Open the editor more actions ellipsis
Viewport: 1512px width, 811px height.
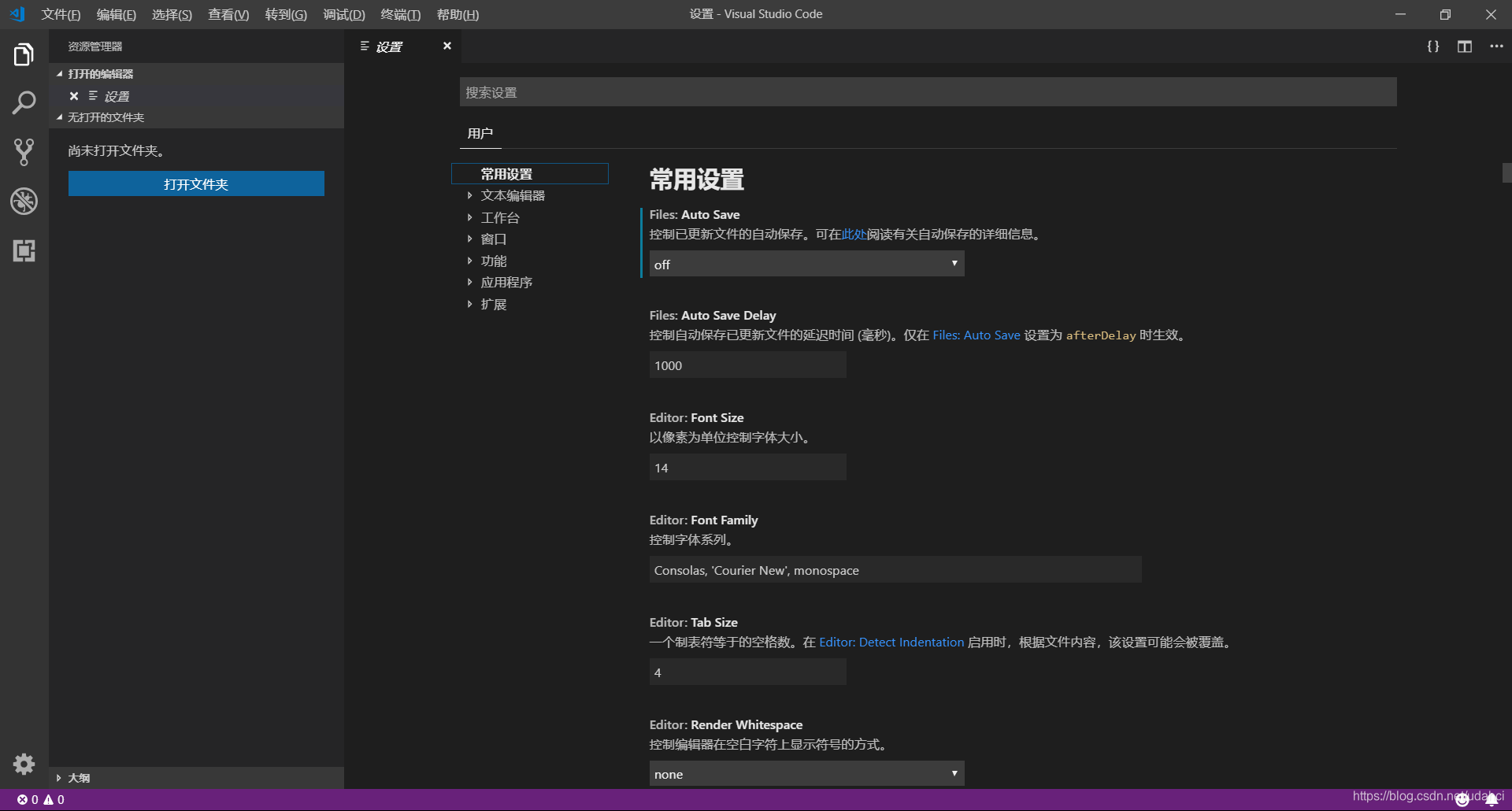click(x=1496, y=46)
